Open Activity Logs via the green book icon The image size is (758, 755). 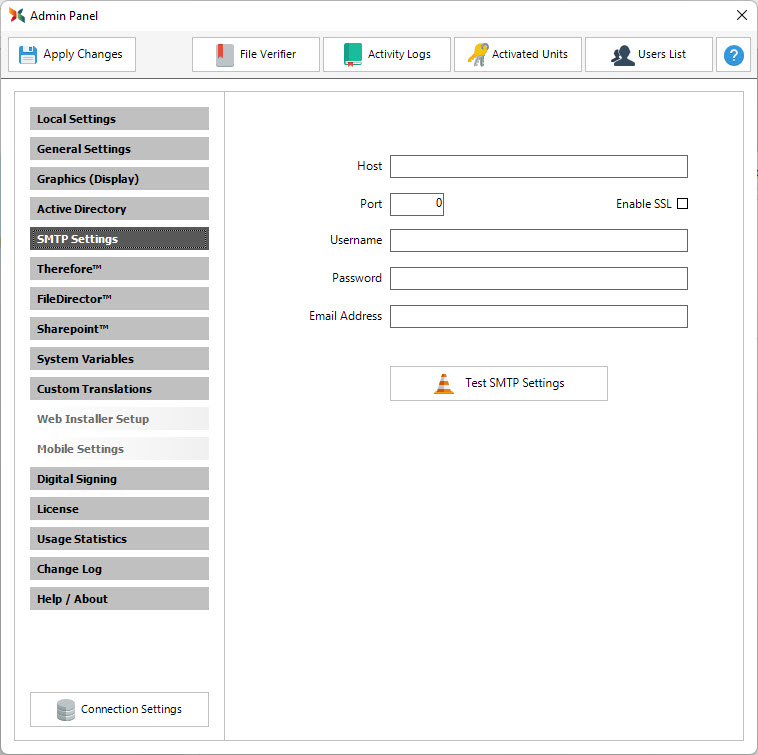(353, 55)
